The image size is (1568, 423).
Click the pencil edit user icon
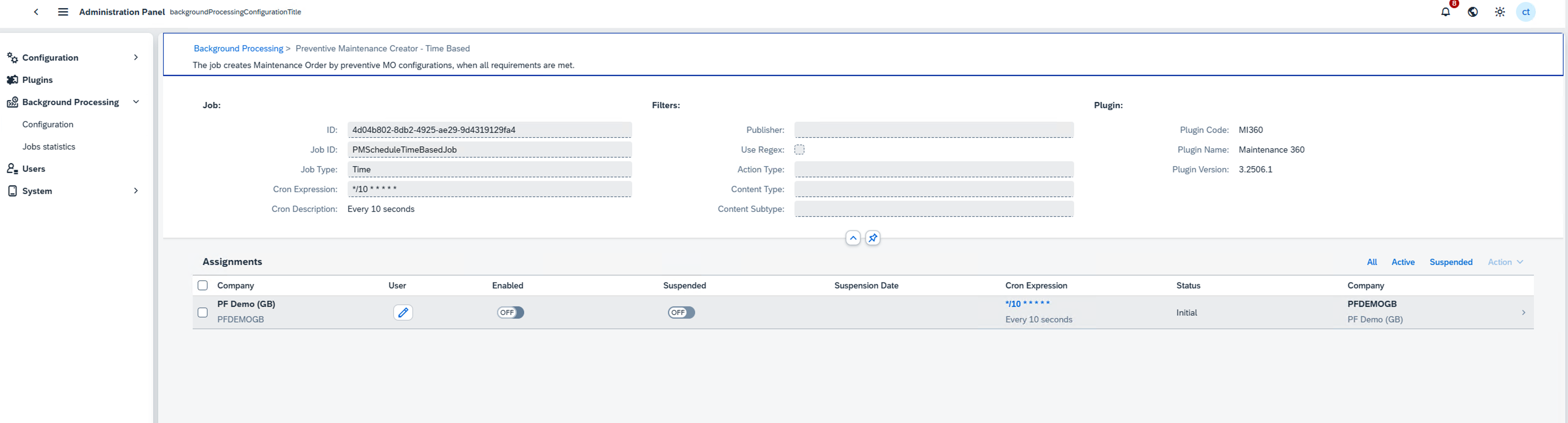tap(403, 313)
